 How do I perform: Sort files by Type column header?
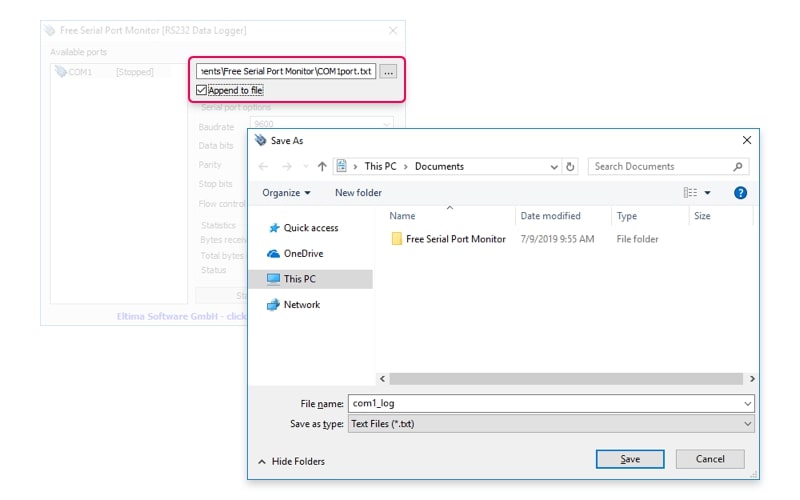(x=627, y=216)
